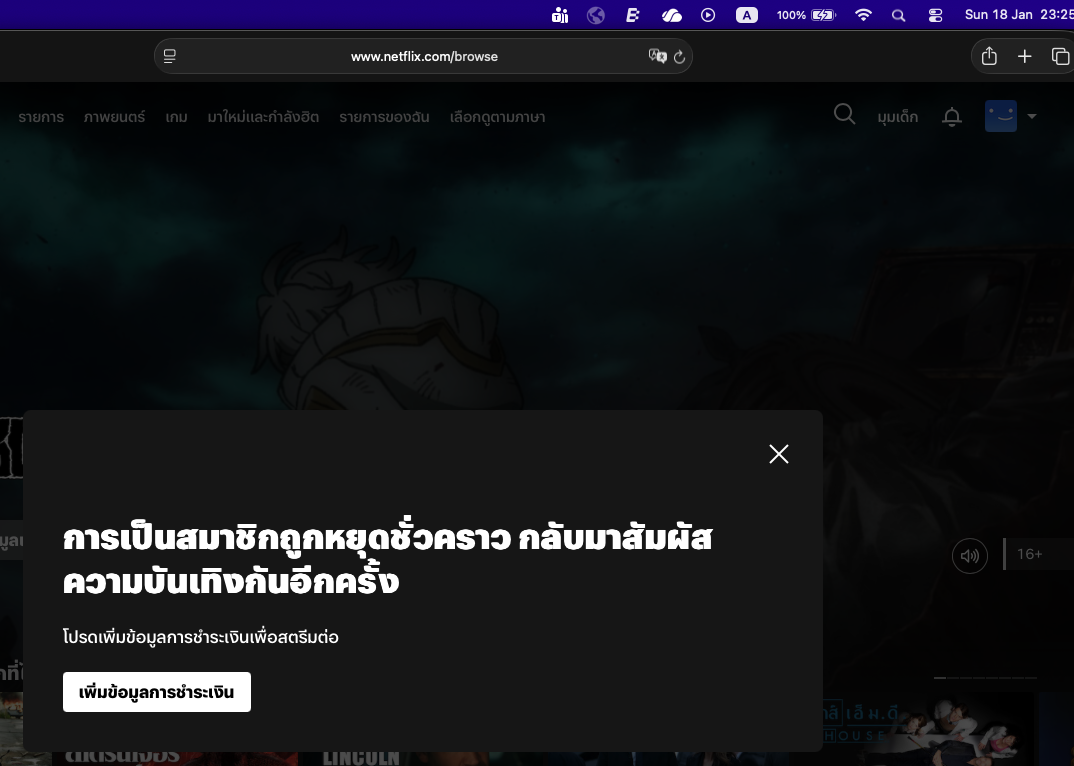The width and height of the screenshot is (1074, 766).
Task: Open the Wi-Fi menu bar icon
Action: (x=864, y=15)
